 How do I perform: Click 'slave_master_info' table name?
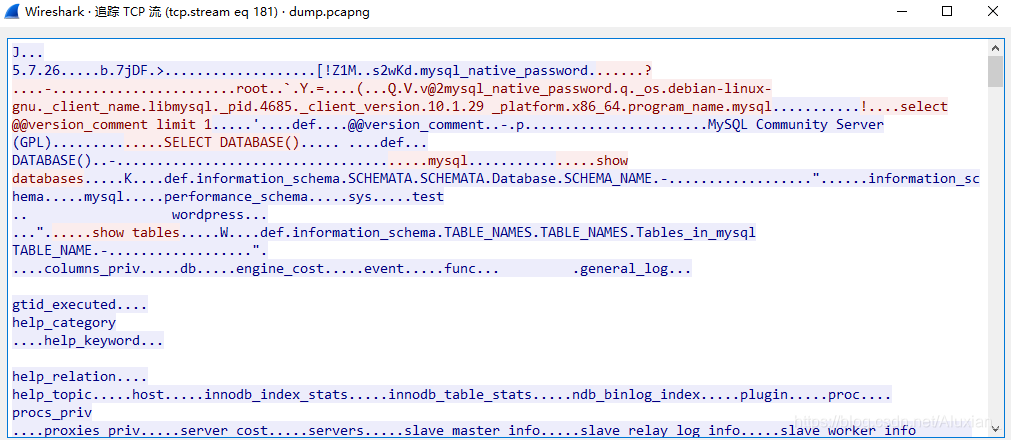472,431
